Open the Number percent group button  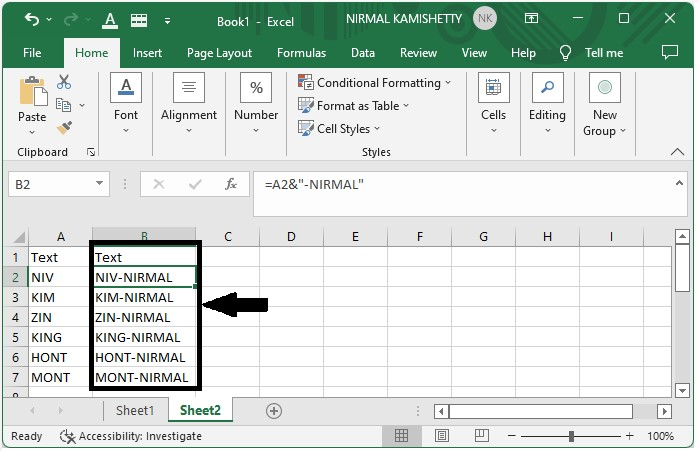coord(256,103)
